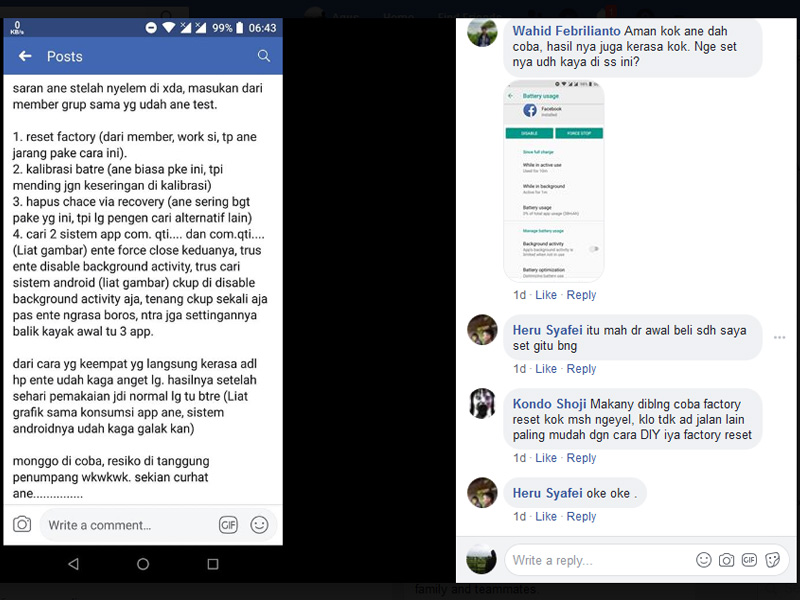This screenshot has width=800, height=600.
Task: Tap camera icon beside comment box
Action: [x=22, y=524]
